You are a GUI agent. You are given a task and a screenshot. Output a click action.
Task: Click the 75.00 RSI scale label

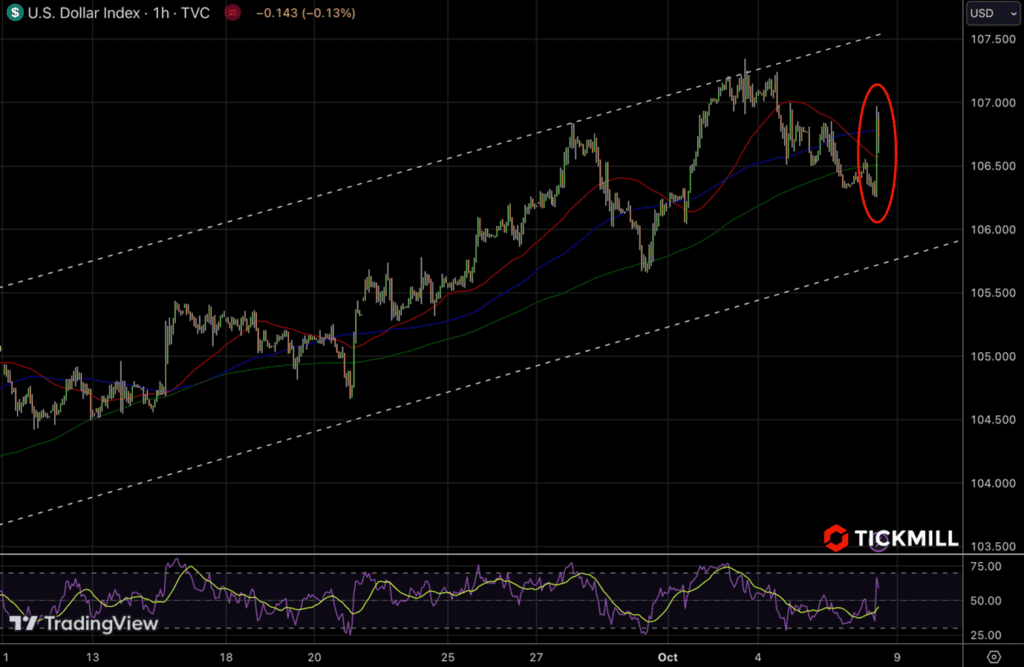tap(986, 566)
